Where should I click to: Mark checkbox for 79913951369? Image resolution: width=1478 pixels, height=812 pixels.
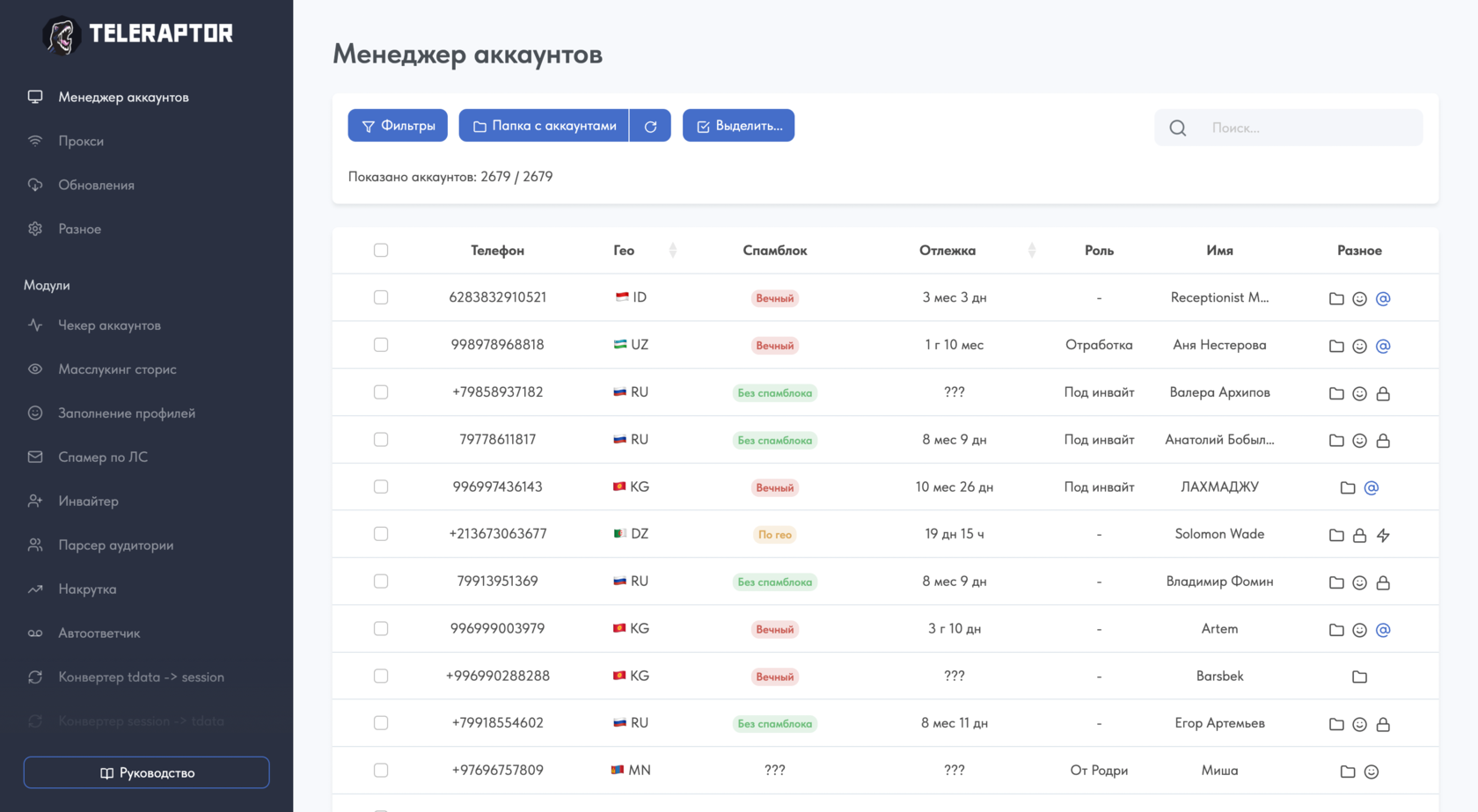[381, 582]
